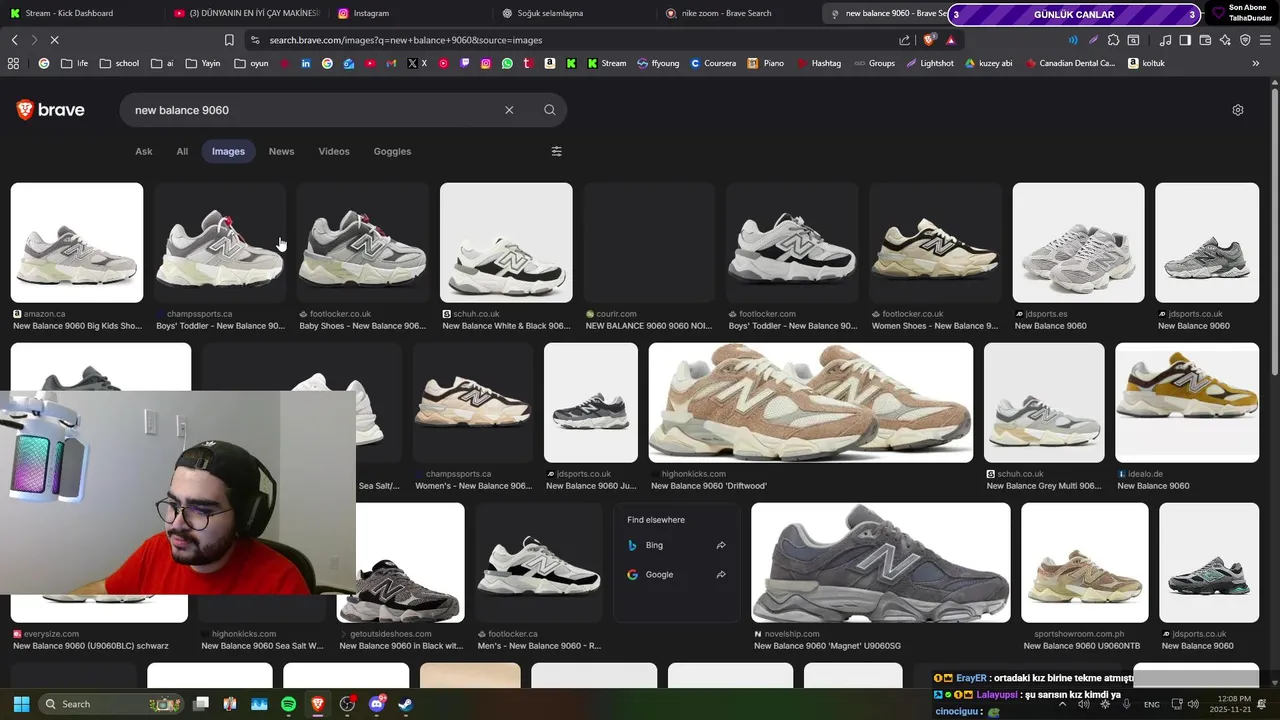
Task: Open the X bookmark
Action: point(417,63)
